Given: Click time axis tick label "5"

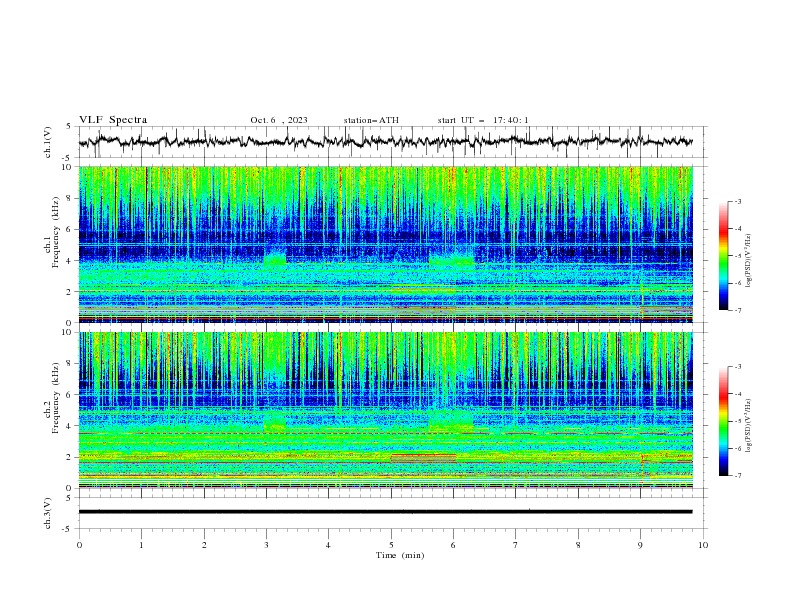Looking at the screenshot, I should (x=391, y=545).
